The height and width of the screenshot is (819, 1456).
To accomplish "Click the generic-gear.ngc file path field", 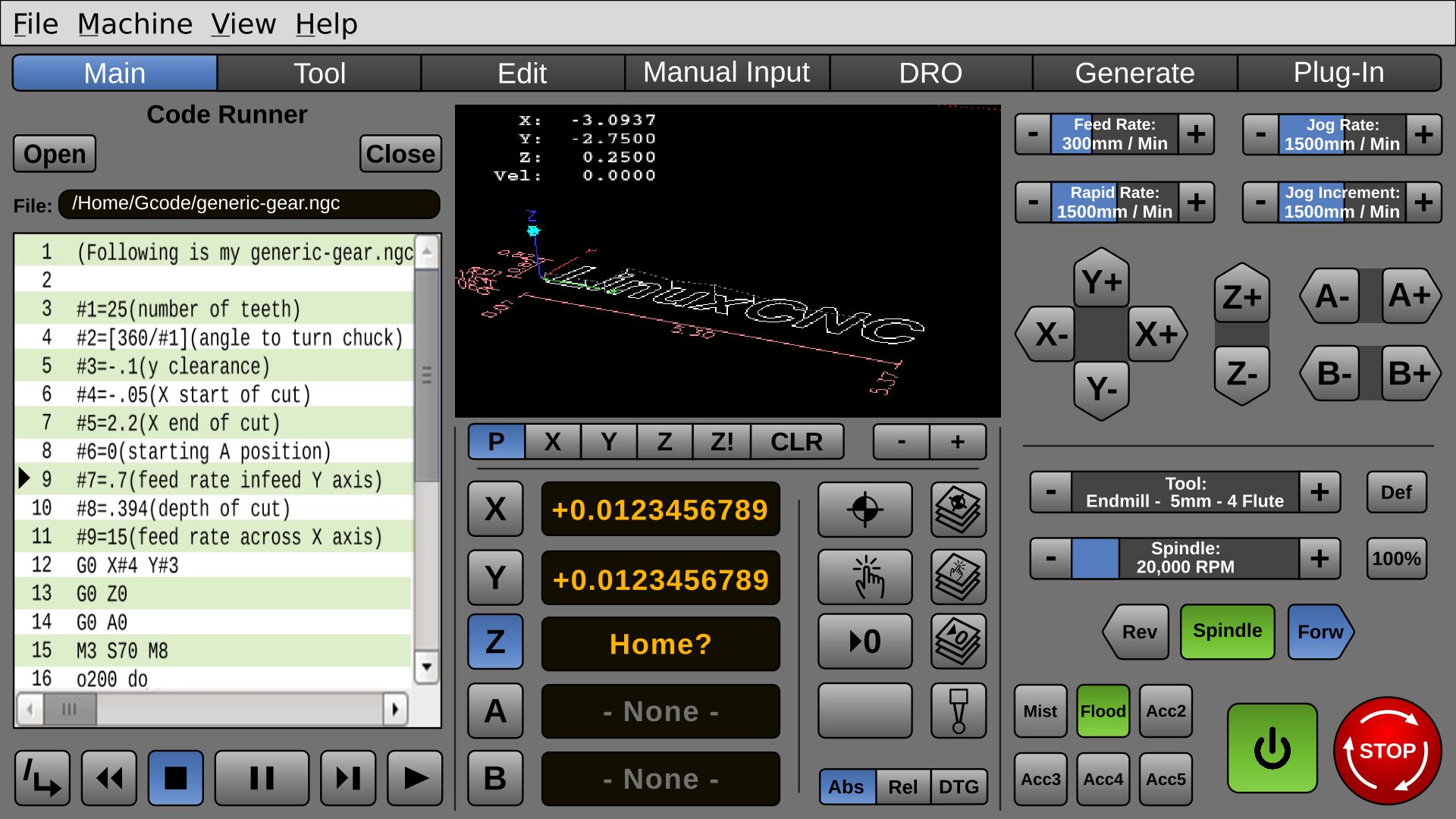I will coord(249,204).
